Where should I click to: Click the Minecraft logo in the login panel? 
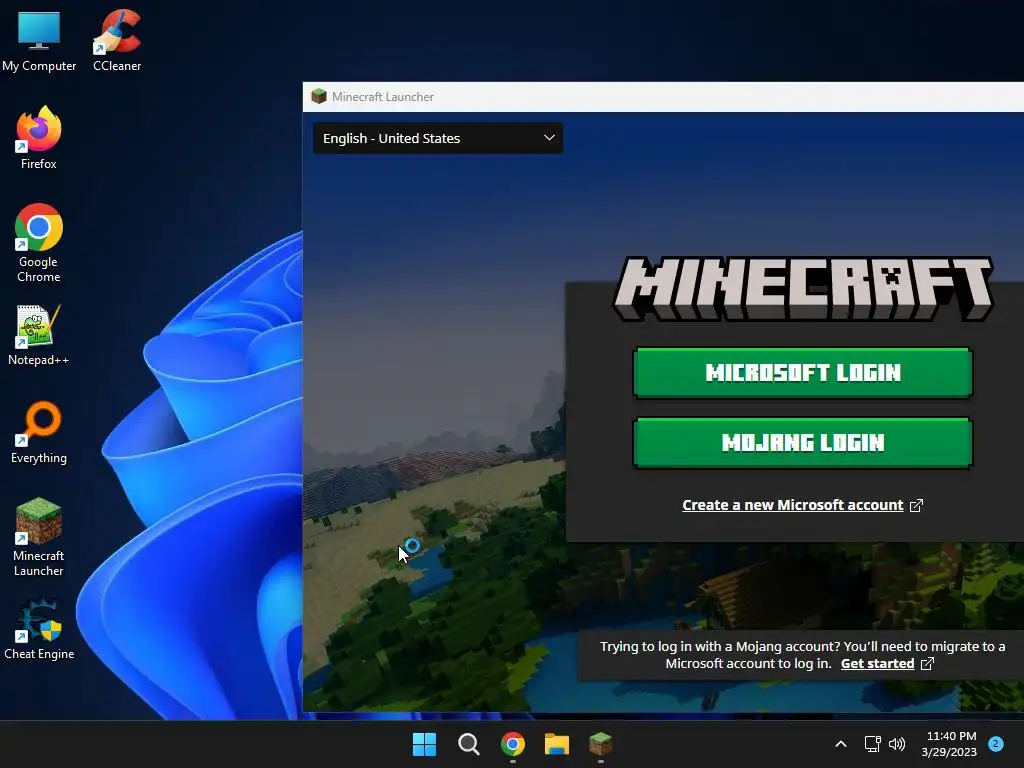point(803,289)
